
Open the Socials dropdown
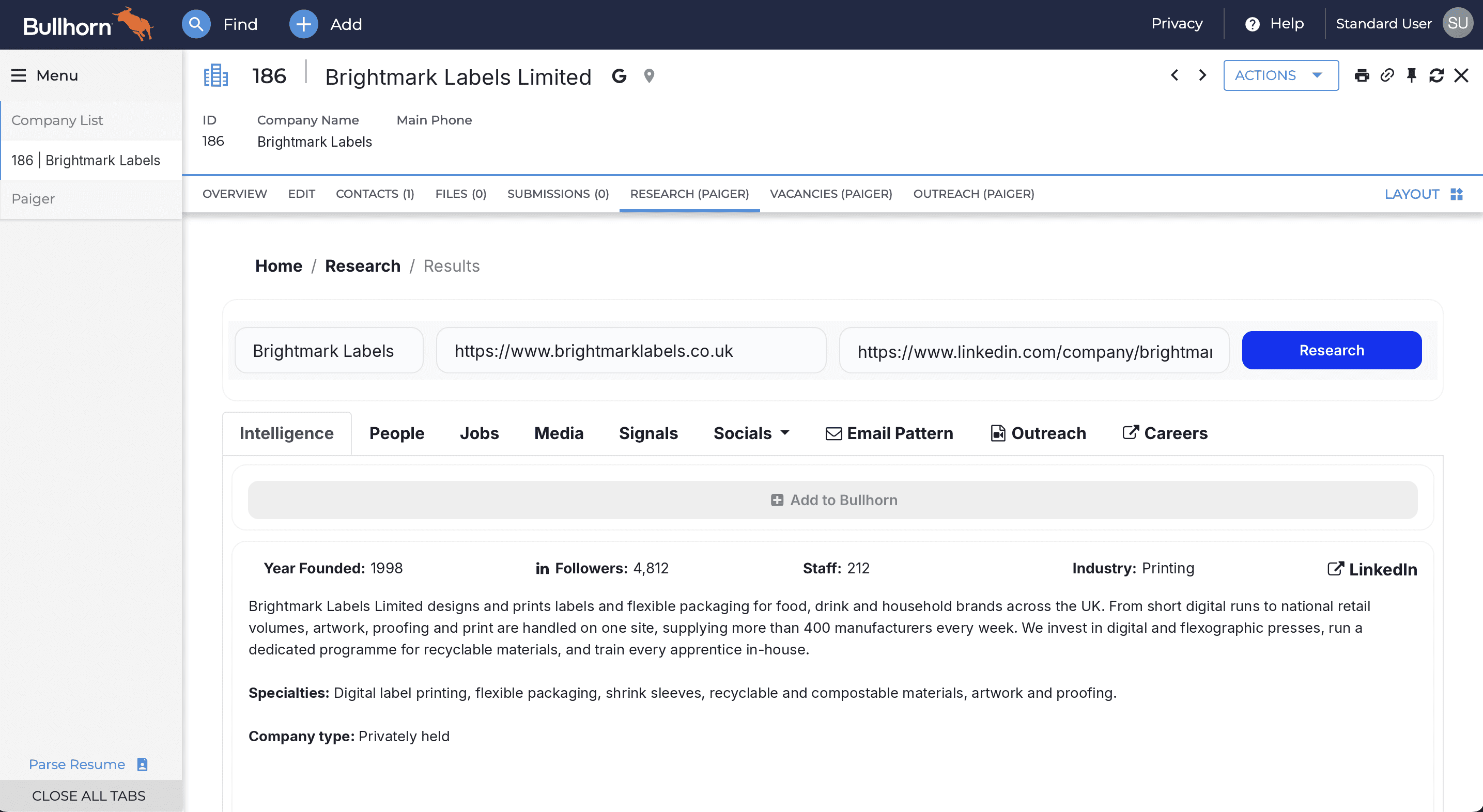pyautogui.click(x=751, y=433)
